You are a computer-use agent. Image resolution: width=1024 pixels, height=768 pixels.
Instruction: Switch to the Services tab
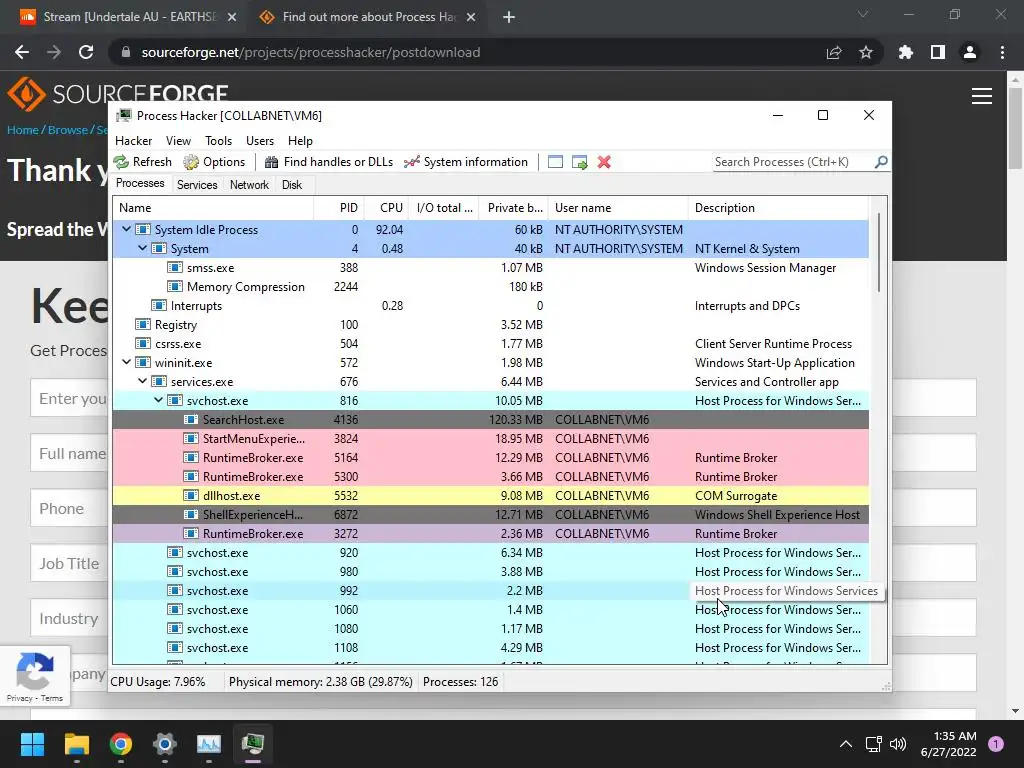tap(197, 185)
